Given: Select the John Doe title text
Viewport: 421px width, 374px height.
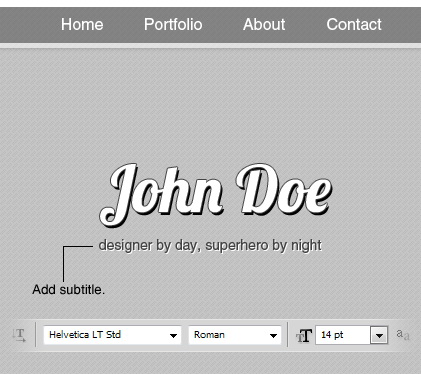Looking at the screenshot, I should coord(216,195).
